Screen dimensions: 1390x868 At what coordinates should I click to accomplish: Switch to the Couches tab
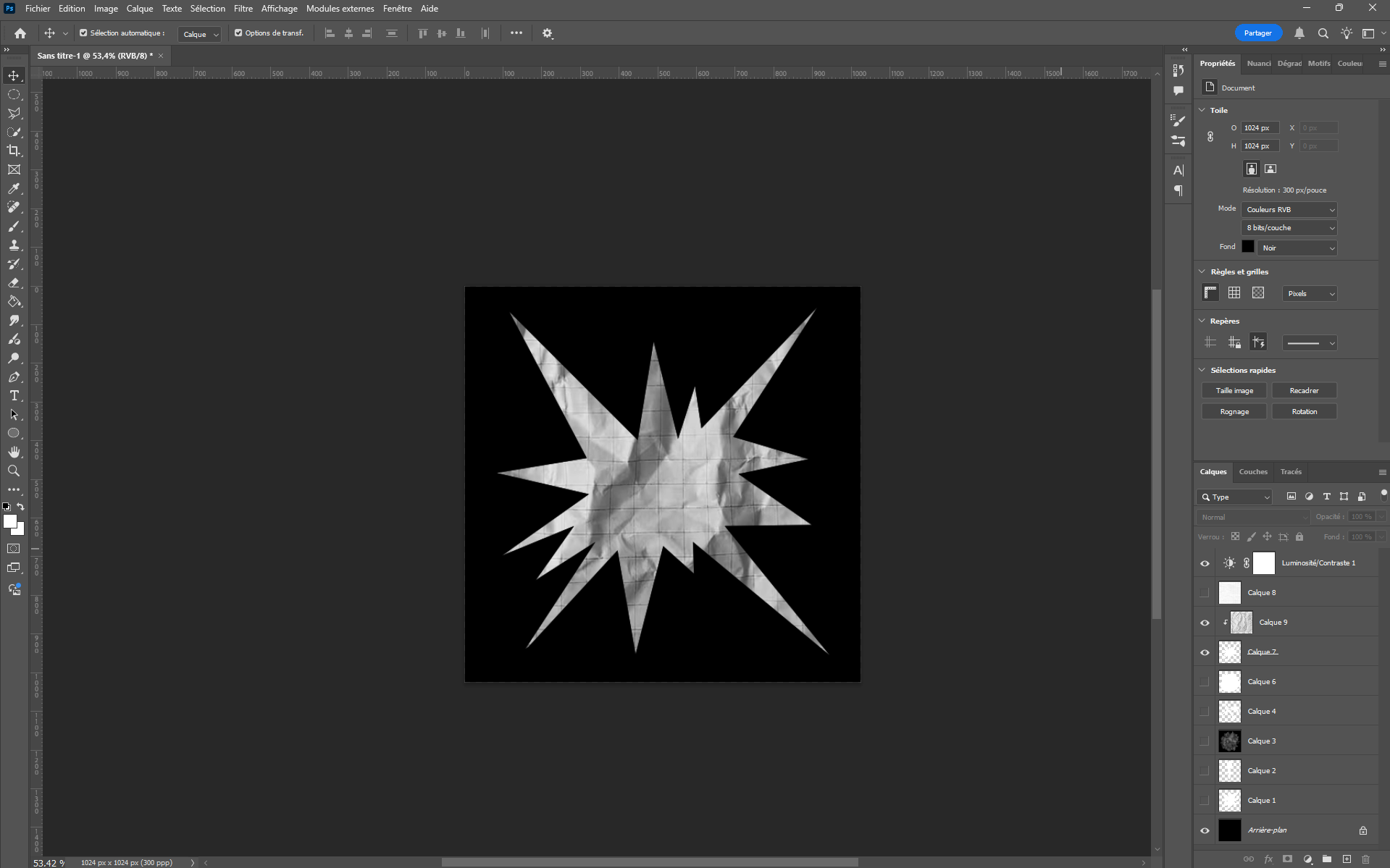coord(1253,472)
